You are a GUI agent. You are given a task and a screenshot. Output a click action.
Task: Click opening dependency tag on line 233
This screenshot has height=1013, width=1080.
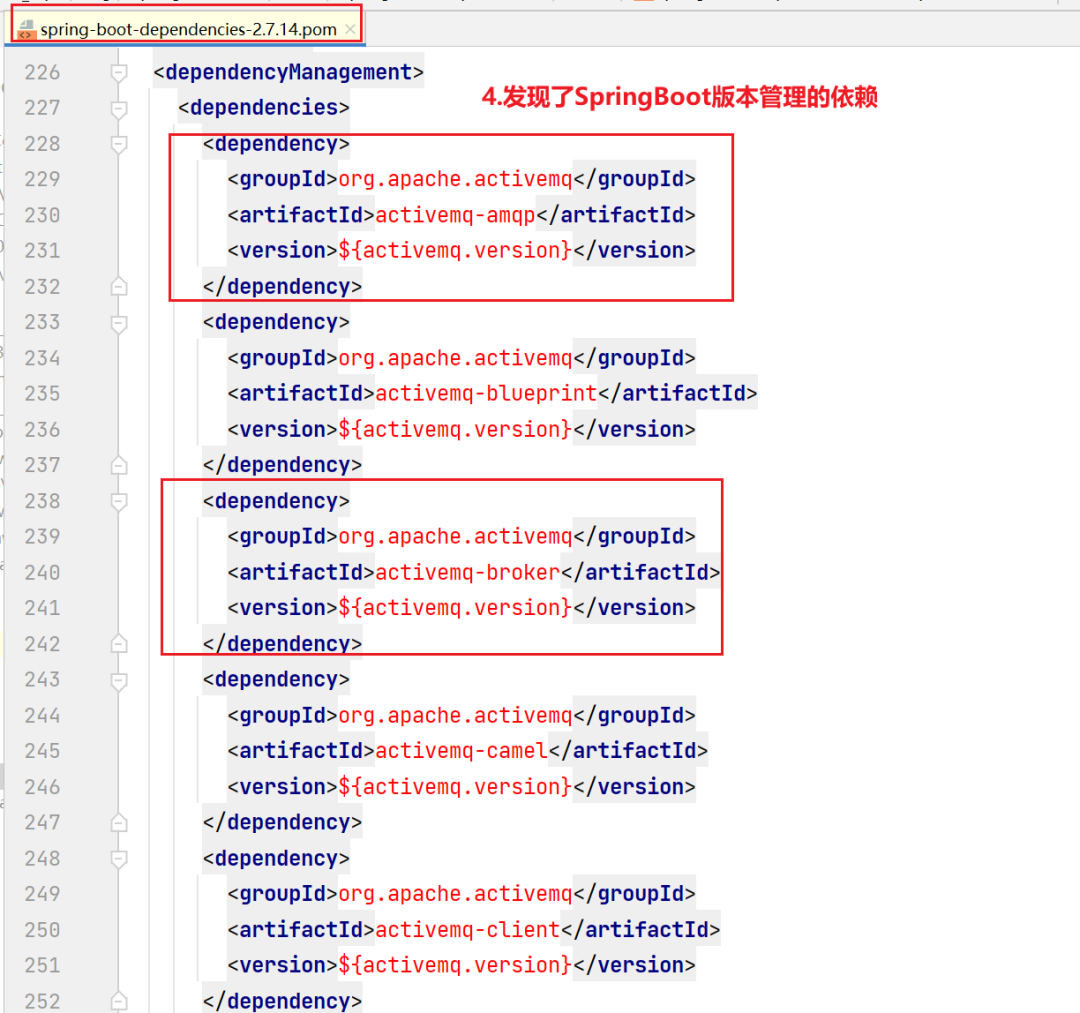pos(276,322)
